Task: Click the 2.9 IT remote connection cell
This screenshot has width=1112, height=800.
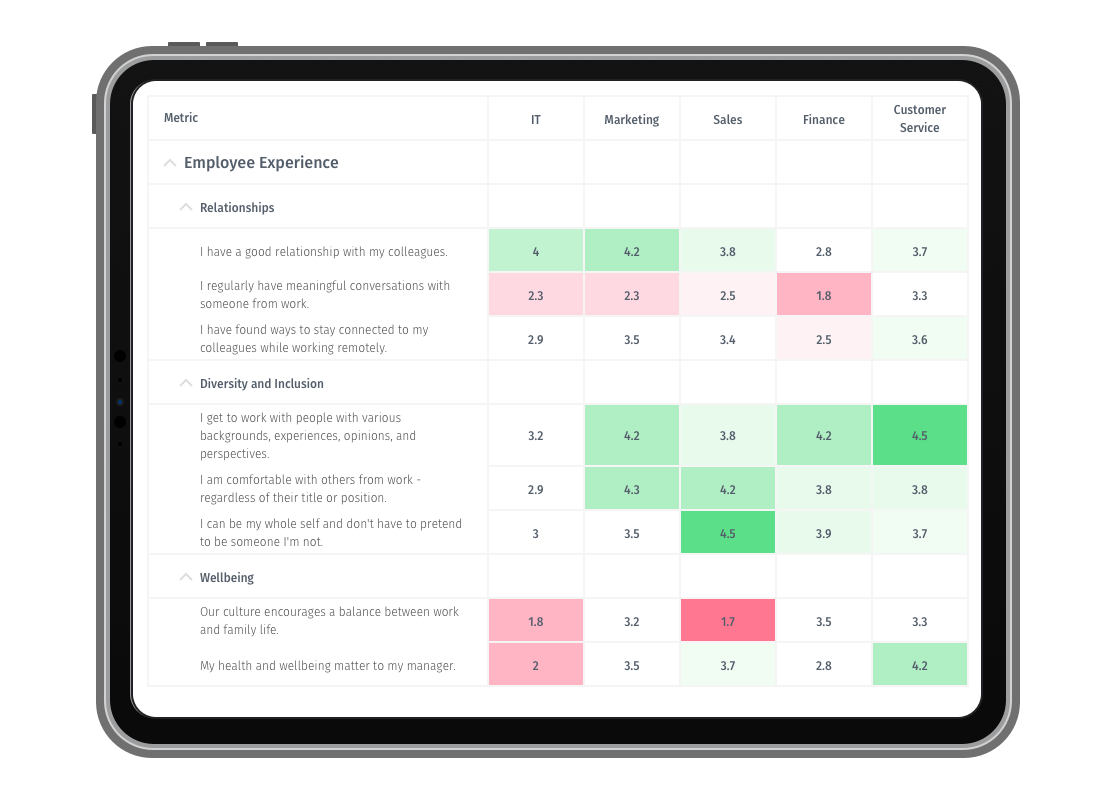Action: point(535,339)
